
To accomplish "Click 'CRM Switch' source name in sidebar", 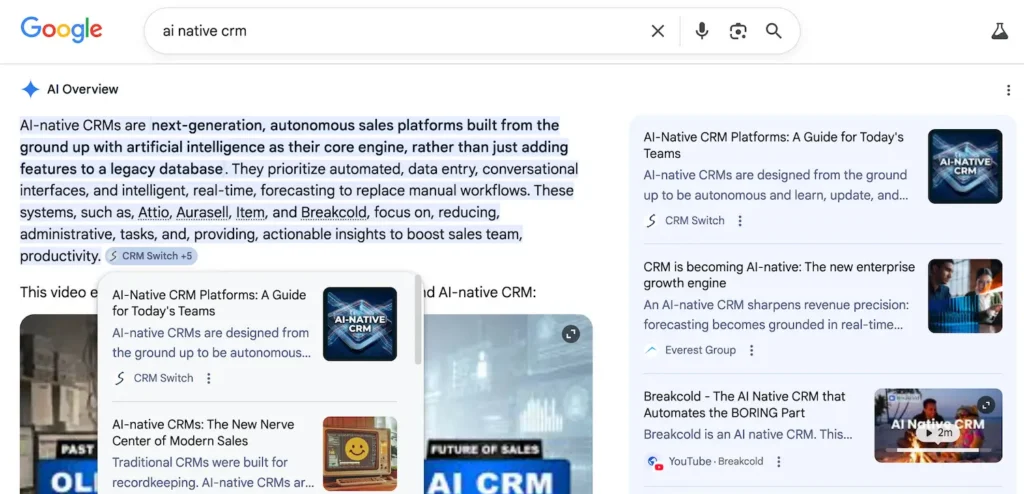I will tap(694, 221).
